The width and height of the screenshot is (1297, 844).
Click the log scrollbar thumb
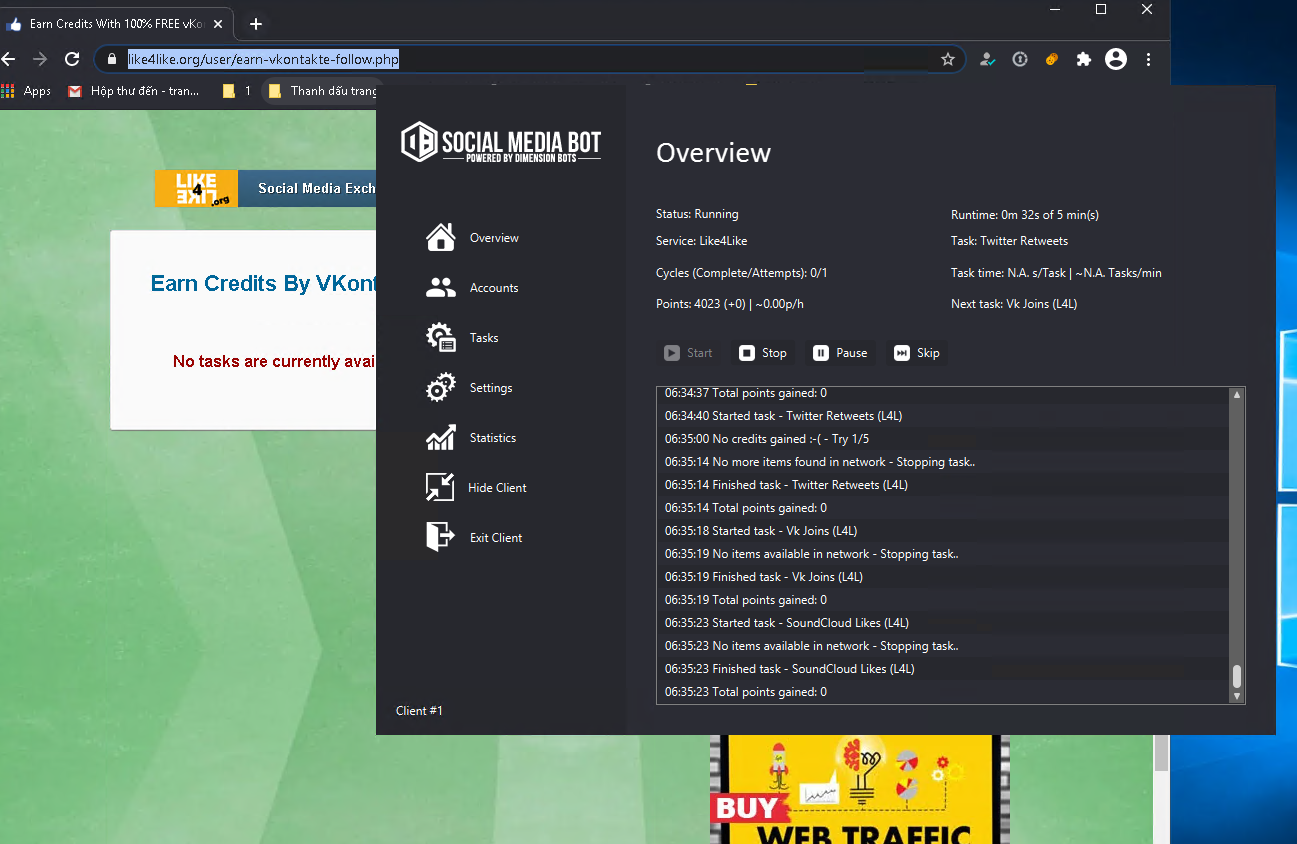click(1237, 675)
